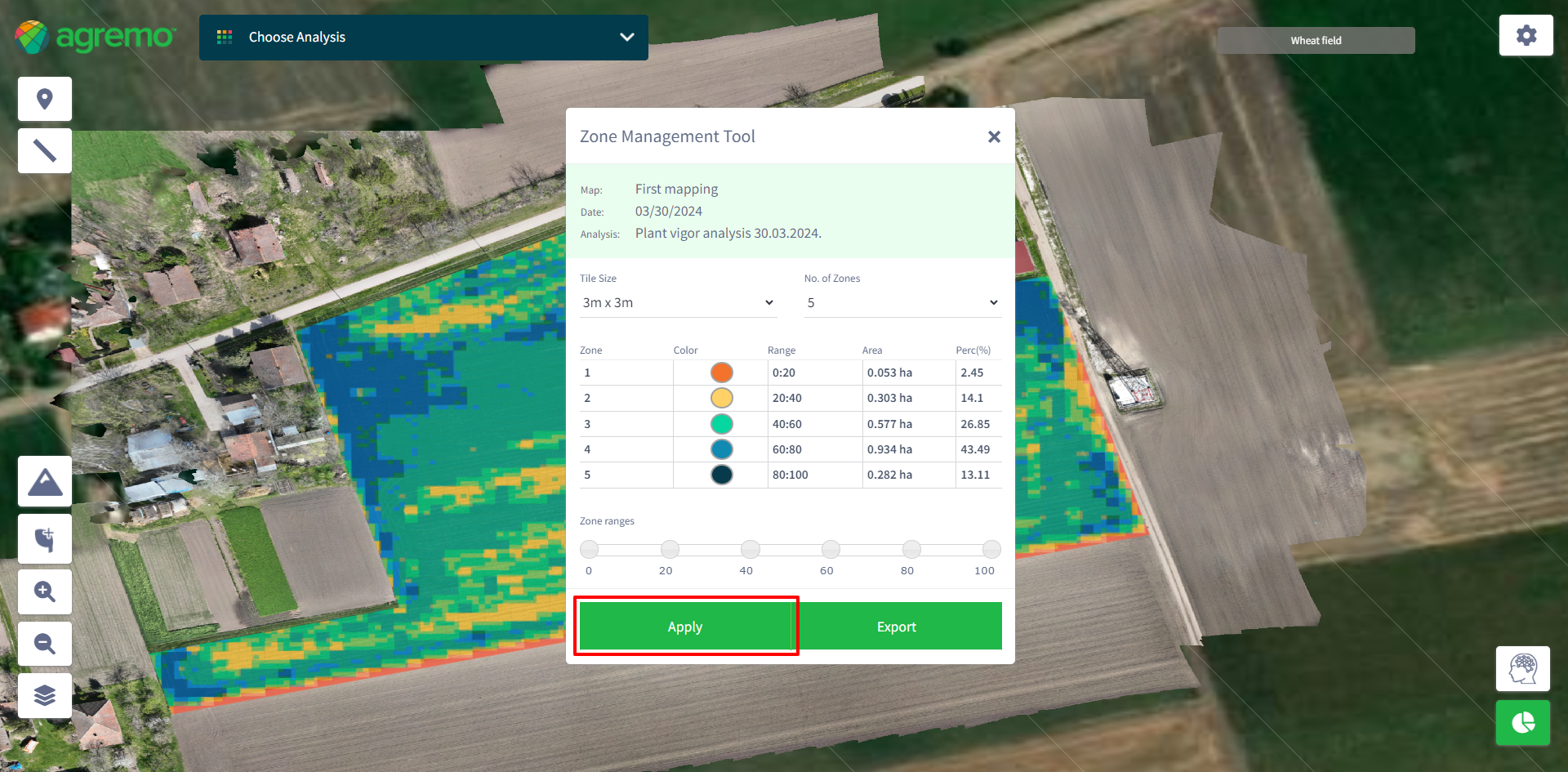Screen dimensions: 1568x772
Task: Open the Tile Size dropdown
Action: [677, 302]
